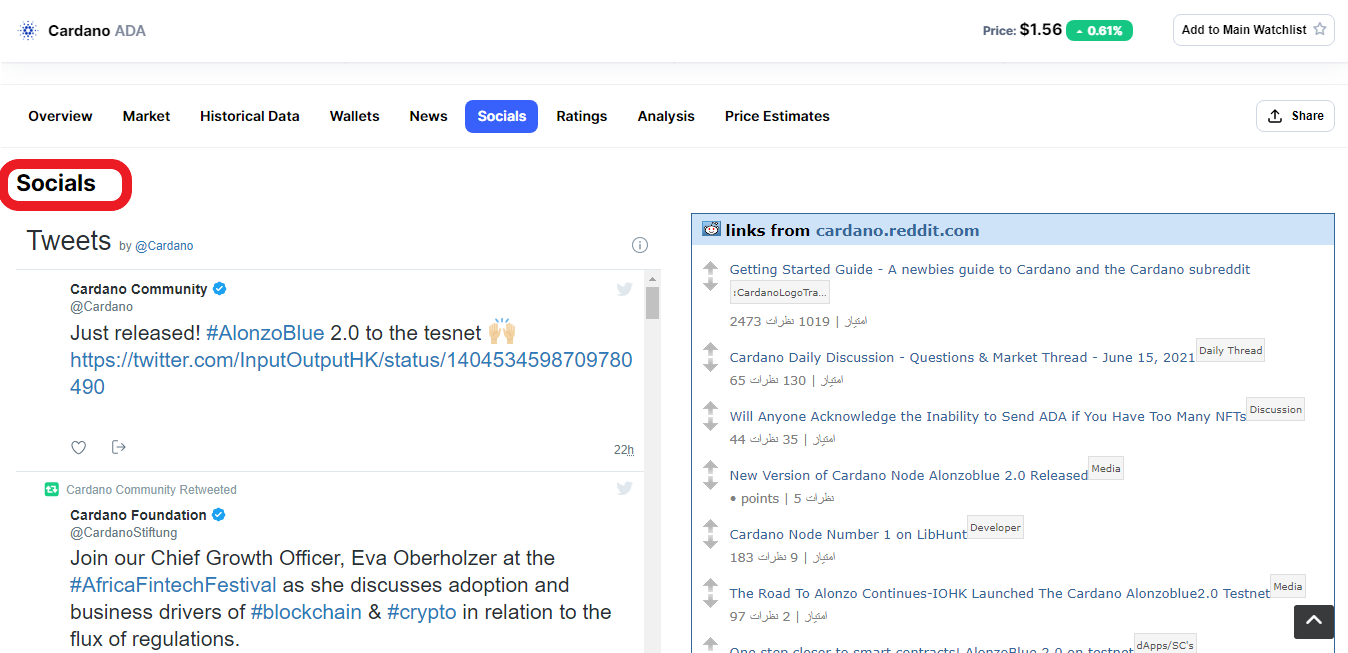Click the green retweet icon

coord(52,489)
